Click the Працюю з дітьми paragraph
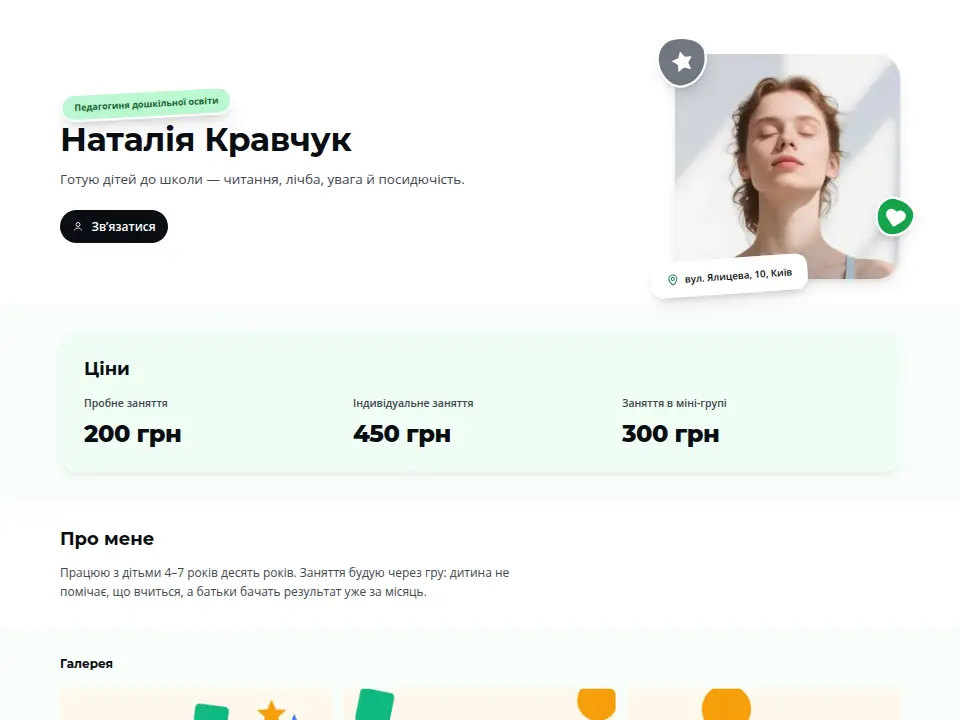Image resolution: width=960 pixels, height=720 pixels. tap(285, 582)
